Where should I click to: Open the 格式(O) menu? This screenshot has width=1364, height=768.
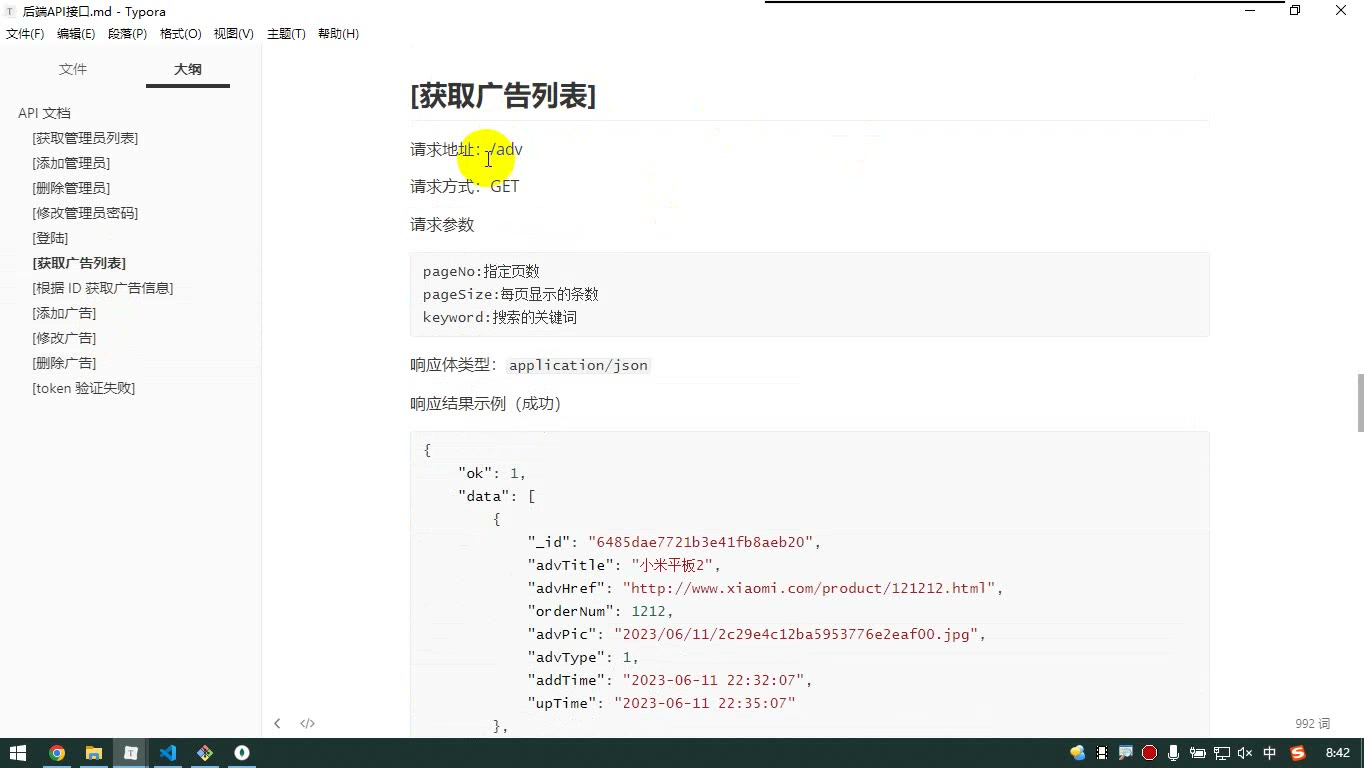[x=181, y=34]
